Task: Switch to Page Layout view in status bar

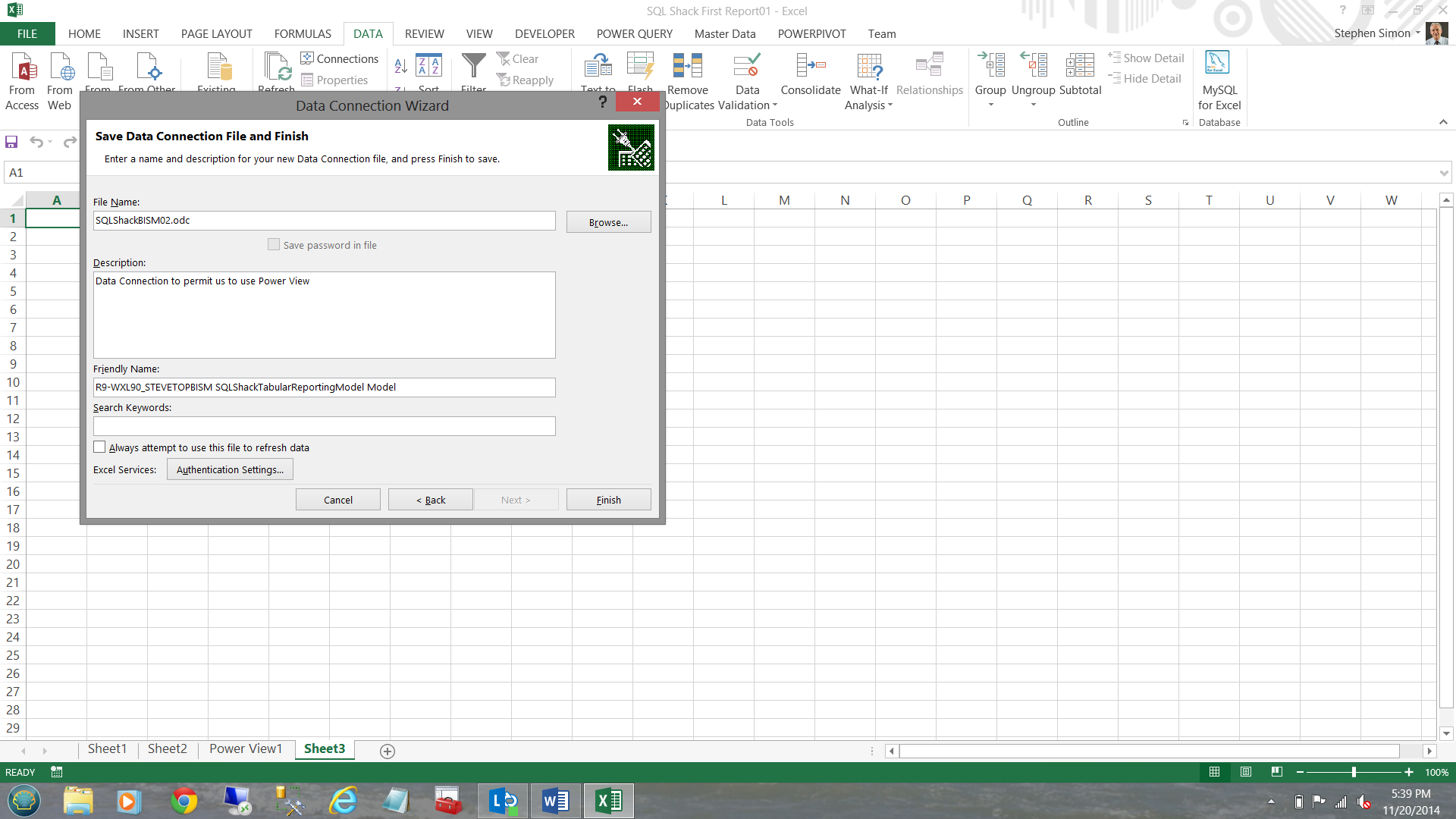Action: click(1246, 772)
